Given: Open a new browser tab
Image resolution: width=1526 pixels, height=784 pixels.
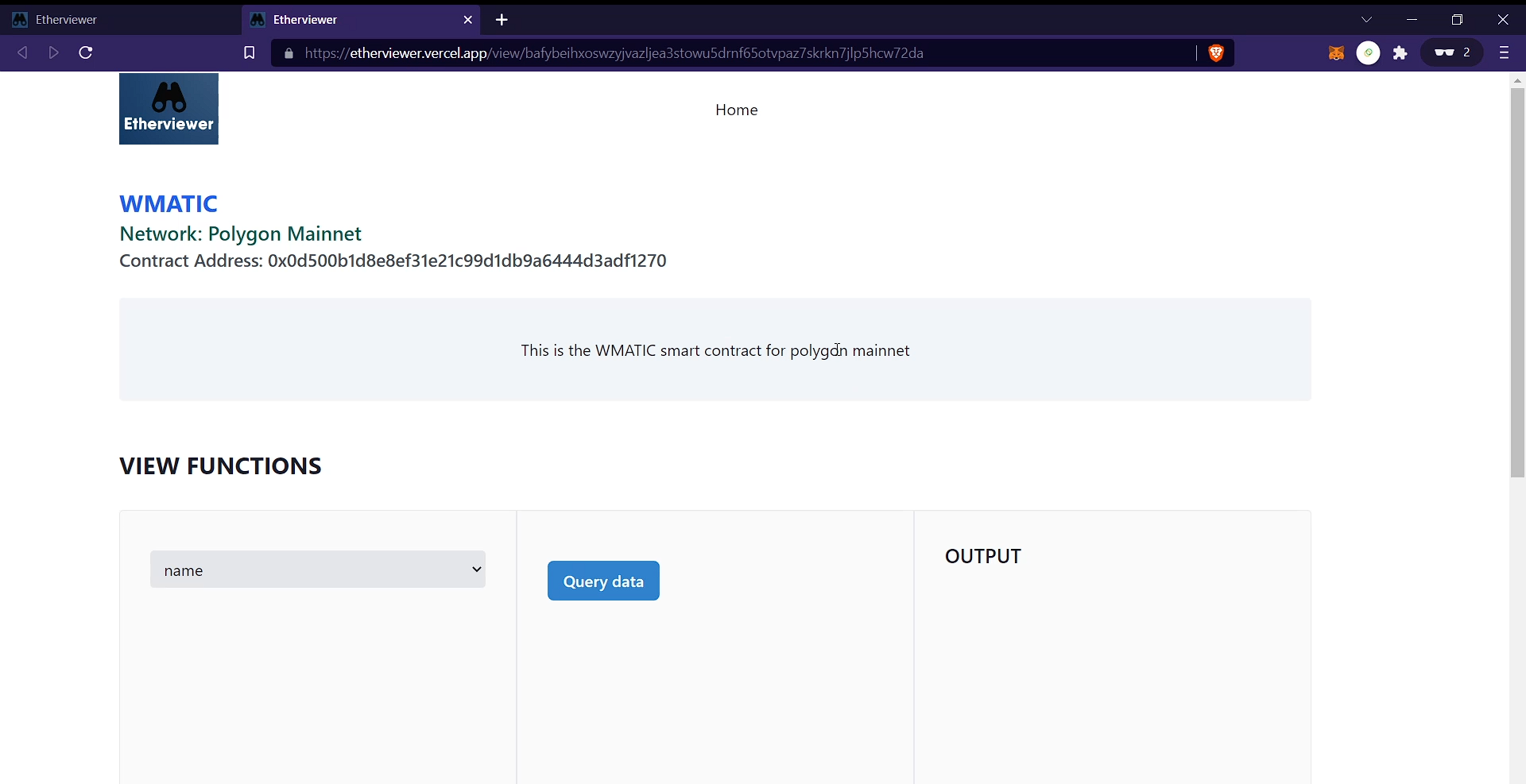Looking at the screenshot, I should 502,20.
